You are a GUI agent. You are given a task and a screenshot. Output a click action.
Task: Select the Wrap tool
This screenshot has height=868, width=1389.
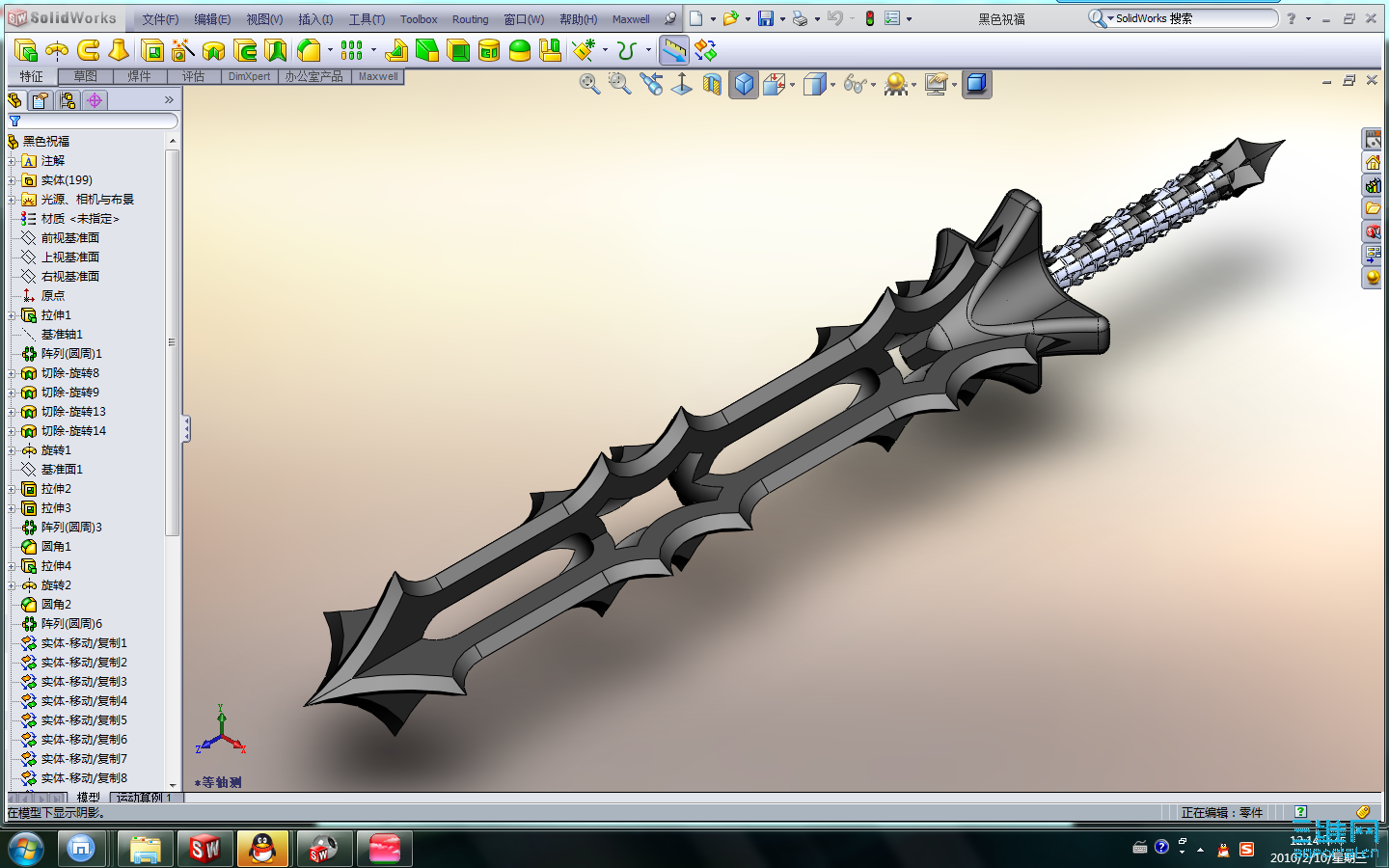pos(489,50)
